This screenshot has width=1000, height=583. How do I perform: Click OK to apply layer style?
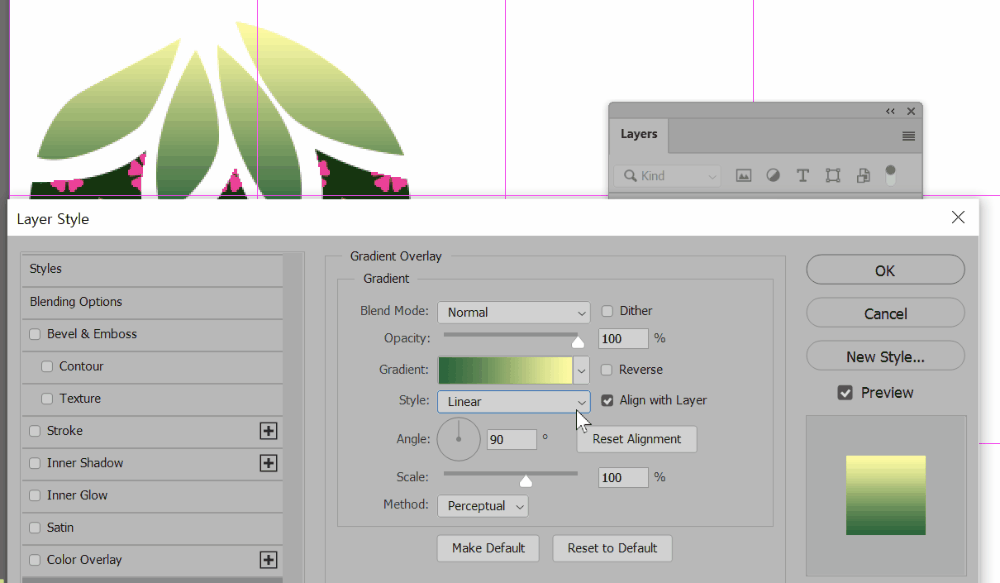click(x=885, y=270)
